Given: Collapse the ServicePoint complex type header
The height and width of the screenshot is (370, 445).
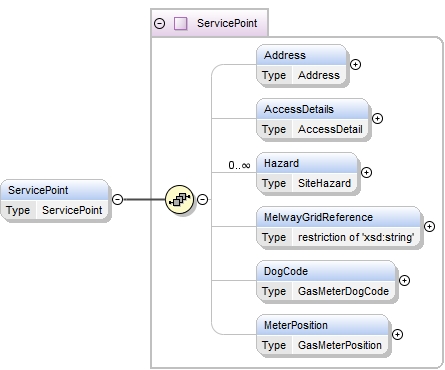Looking at the screenshot, I should (x=160, y=23).
